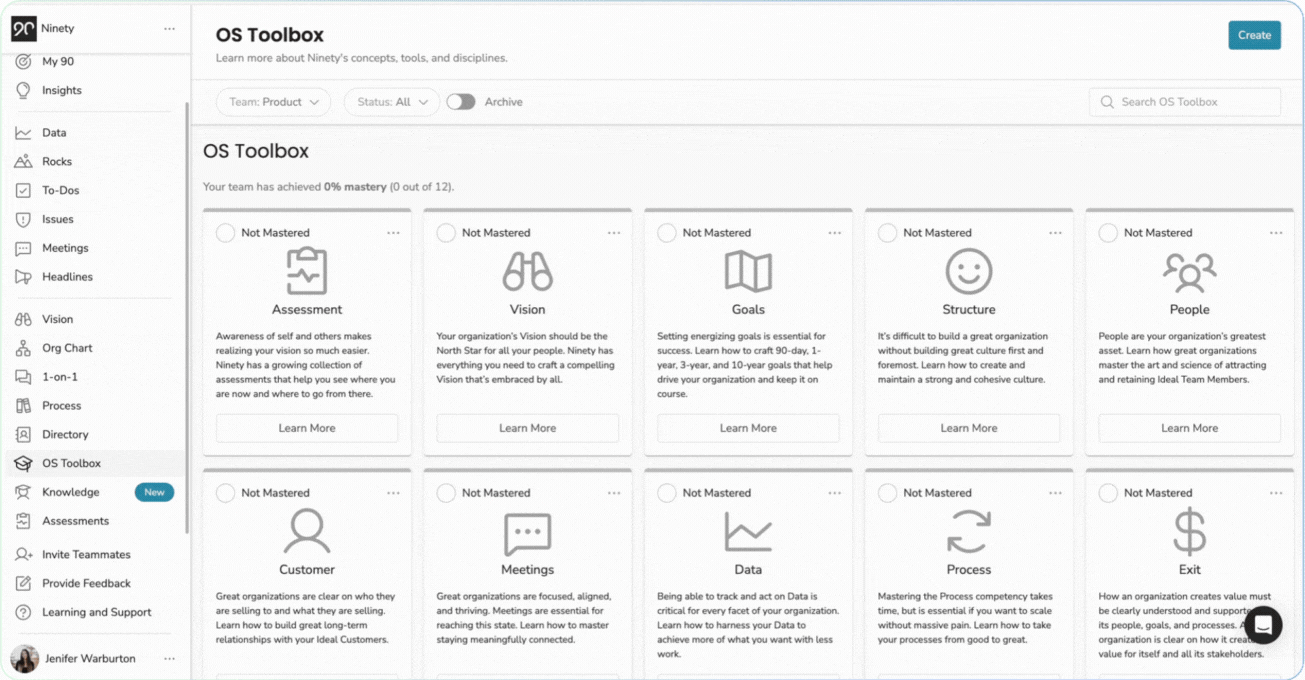Open the Status: All dropdown

[392, 102]
